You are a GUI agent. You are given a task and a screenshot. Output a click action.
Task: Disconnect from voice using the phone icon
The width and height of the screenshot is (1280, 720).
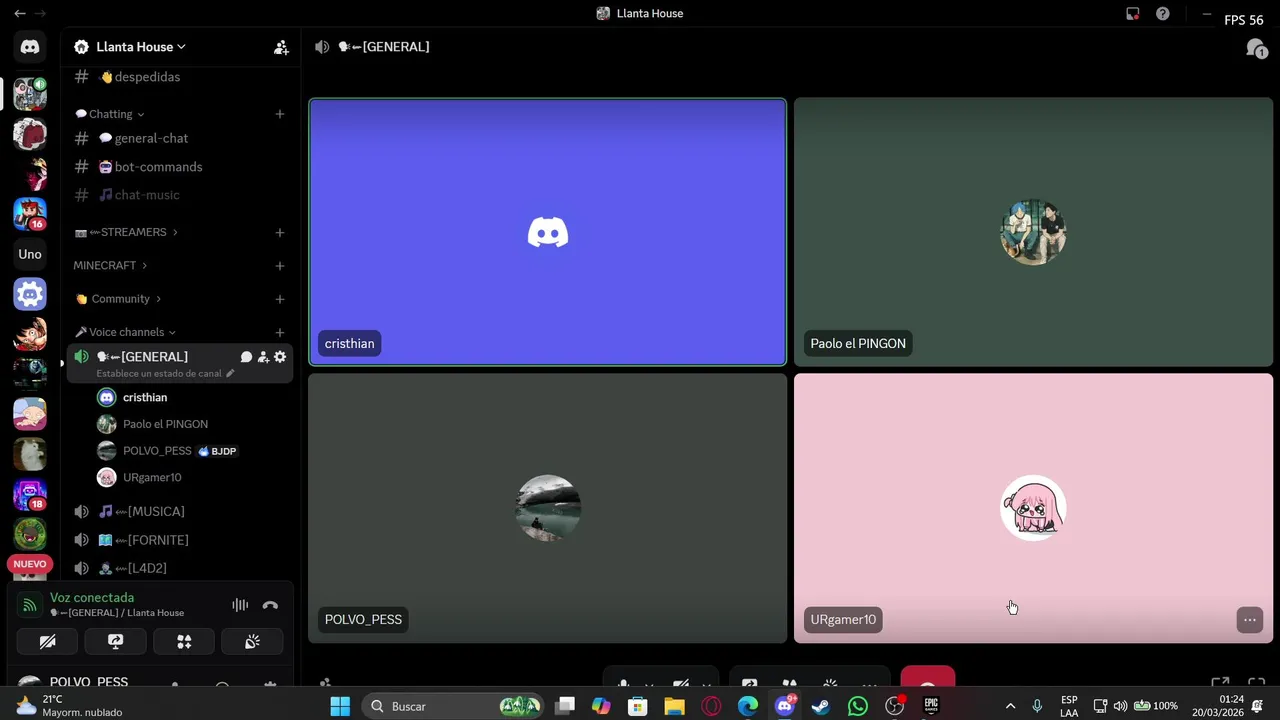coord(270,605)
